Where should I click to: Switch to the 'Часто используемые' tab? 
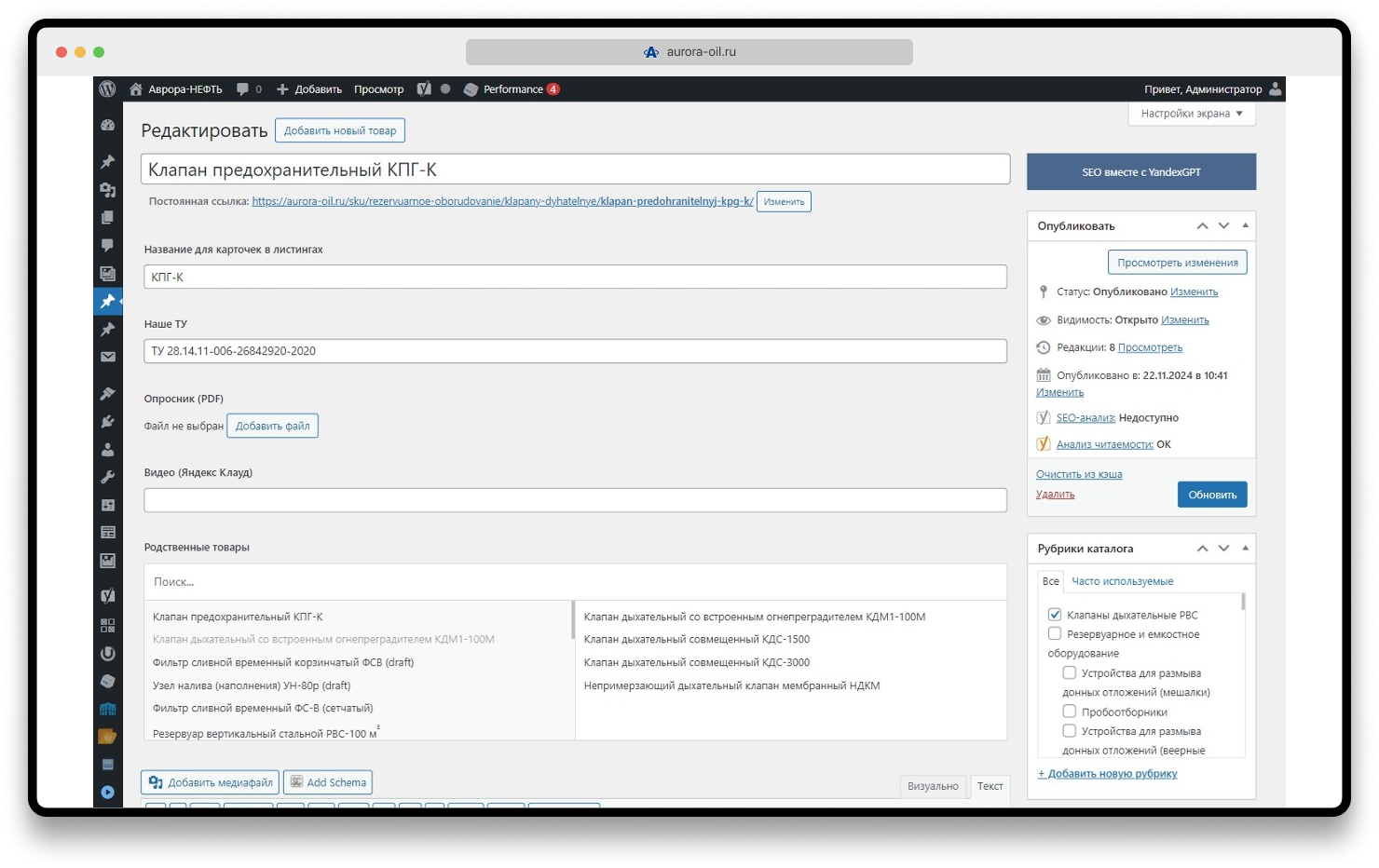point(1122,581)
